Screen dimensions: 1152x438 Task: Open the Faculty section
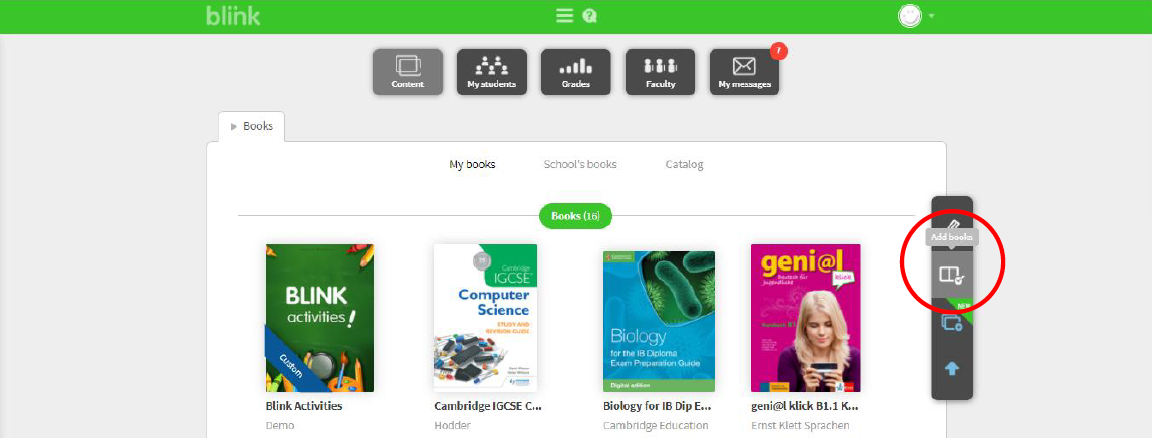660,71
